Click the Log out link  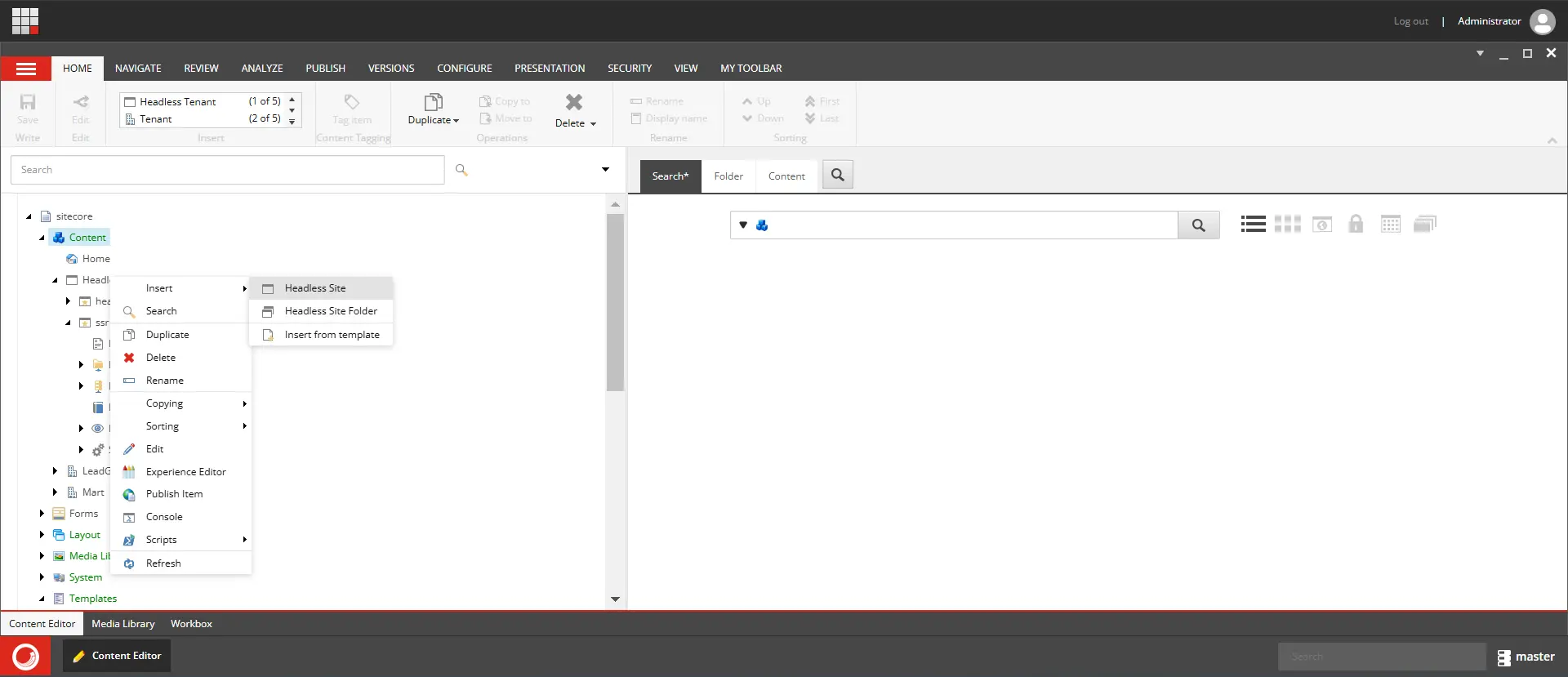point(1410,21)
